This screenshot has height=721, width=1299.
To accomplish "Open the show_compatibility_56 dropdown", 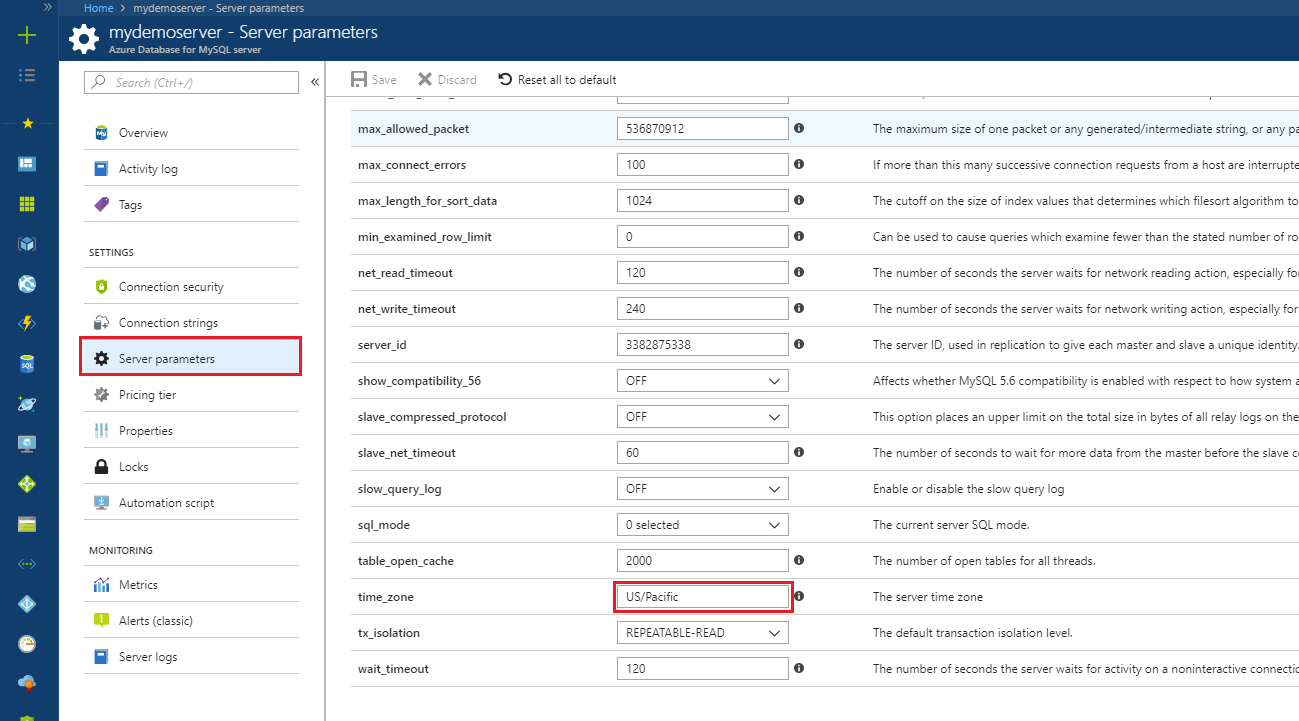I will pos(703,381).
